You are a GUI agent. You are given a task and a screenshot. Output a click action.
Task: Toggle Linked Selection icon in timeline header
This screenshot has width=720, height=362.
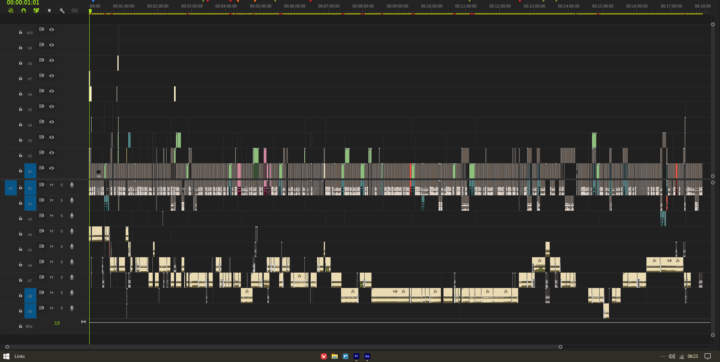pyautogui.click(x=36, y=10)
